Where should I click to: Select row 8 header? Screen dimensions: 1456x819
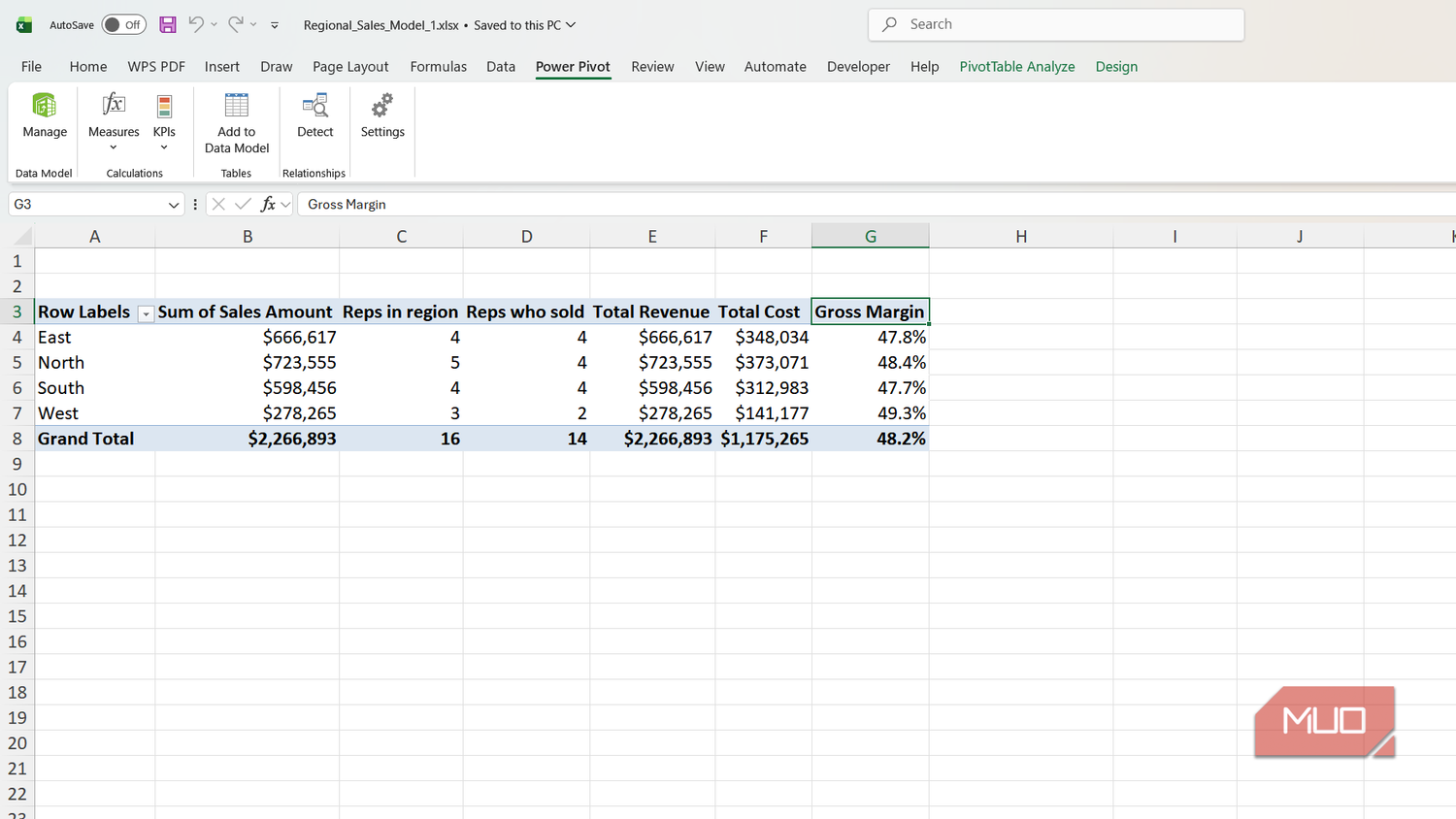click(x=17, y=439)
